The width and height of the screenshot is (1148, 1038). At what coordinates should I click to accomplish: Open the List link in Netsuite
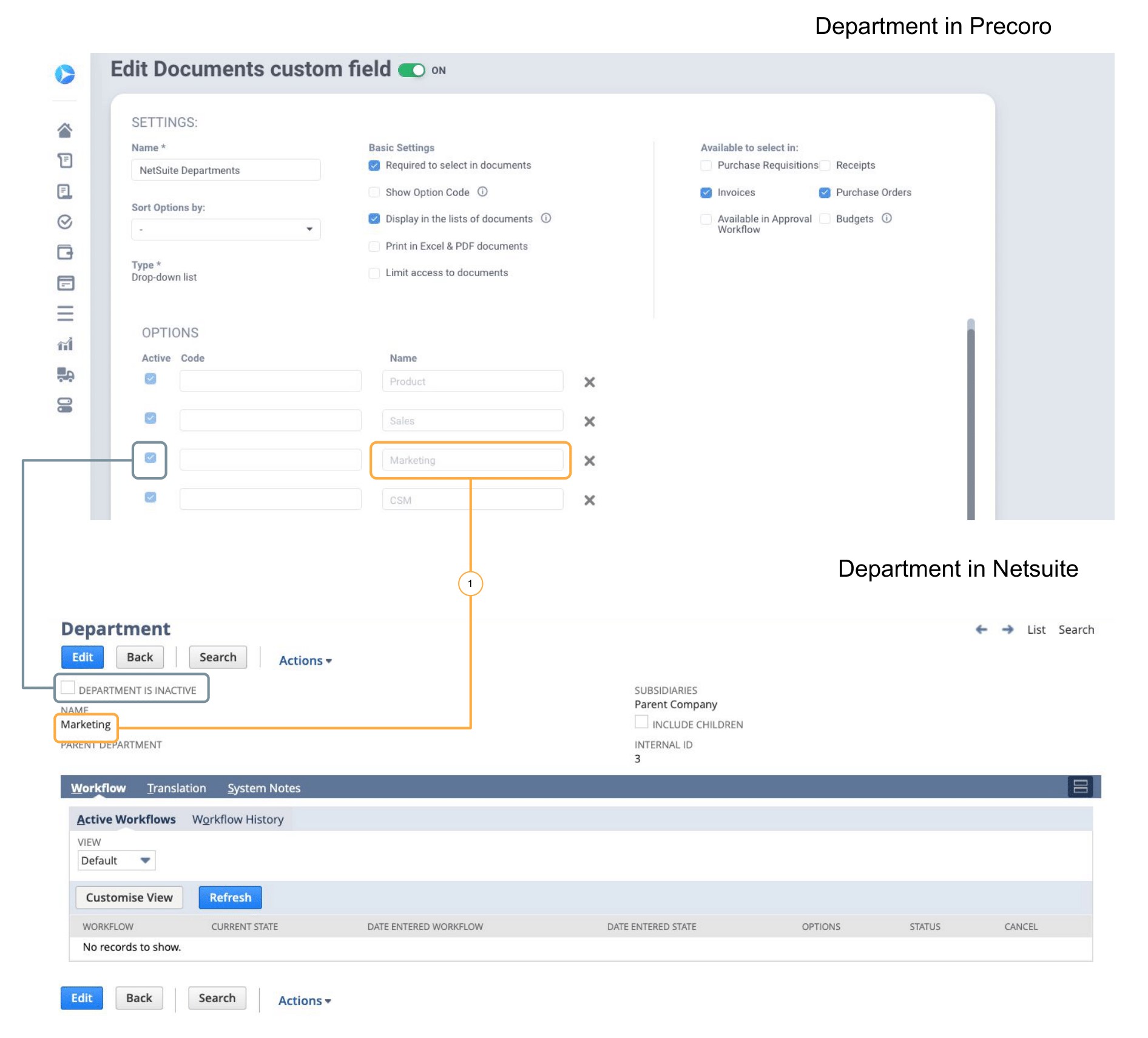pyautogui.click(x=1036, y=629)
